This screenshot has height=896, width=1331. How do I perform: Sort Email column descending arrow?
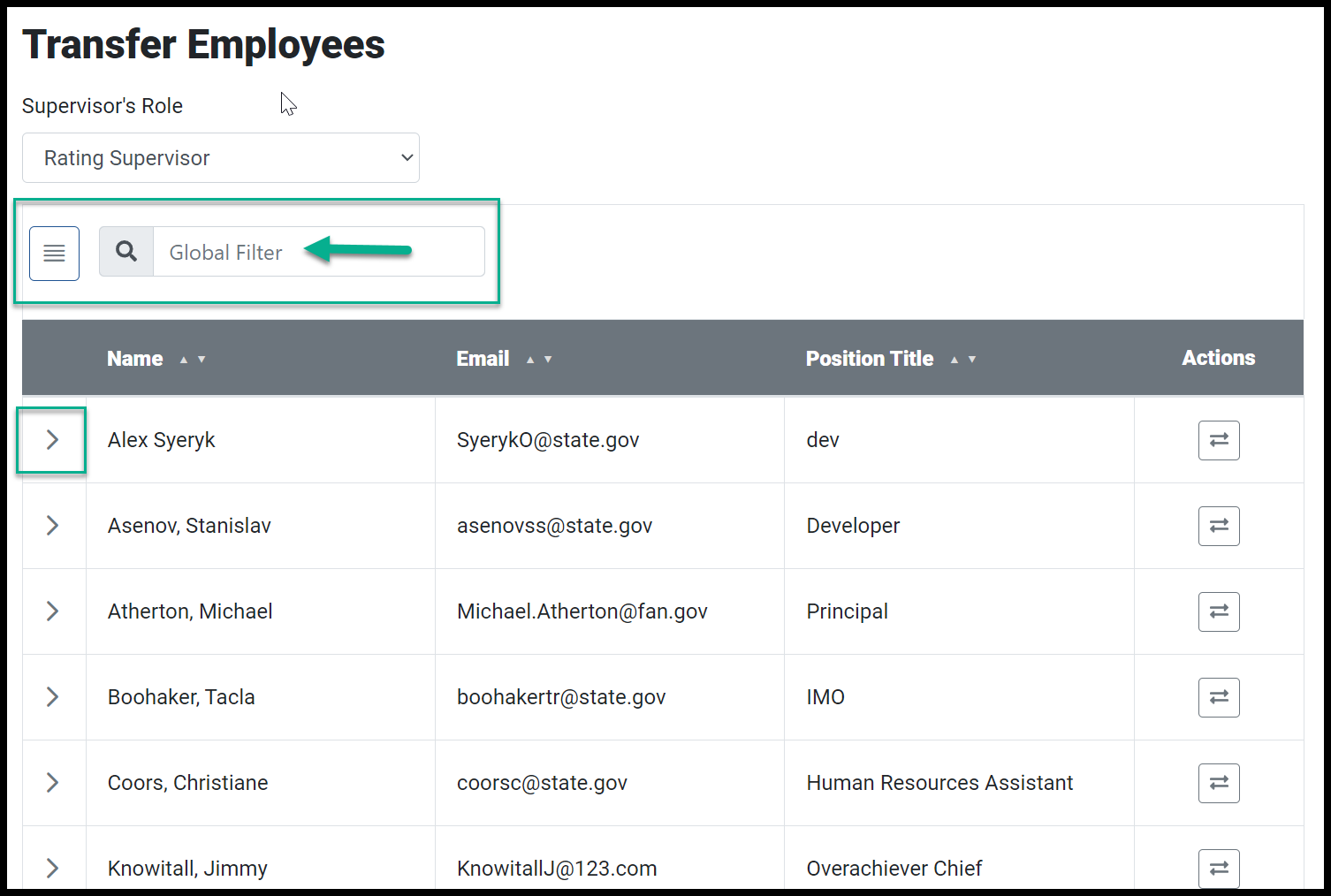point(548,360)
